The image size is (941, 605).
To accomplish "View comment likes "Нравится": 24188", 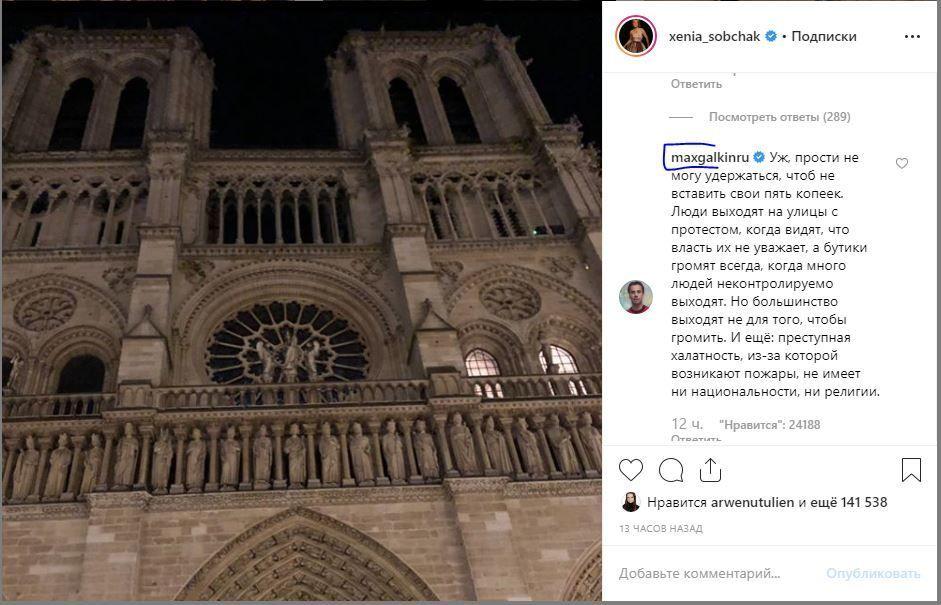I will coord(770,425).
